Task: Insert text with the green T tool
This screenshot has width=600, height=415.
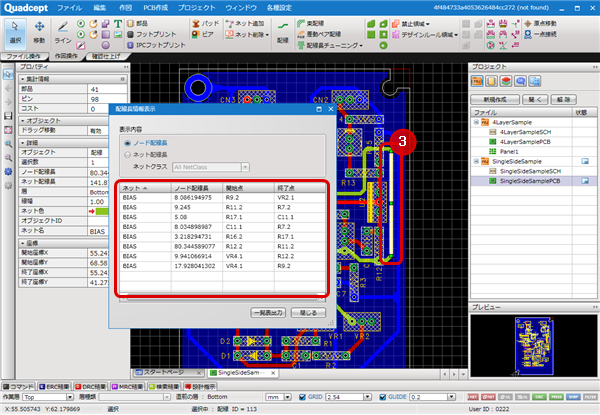Action: pos(118,24)
